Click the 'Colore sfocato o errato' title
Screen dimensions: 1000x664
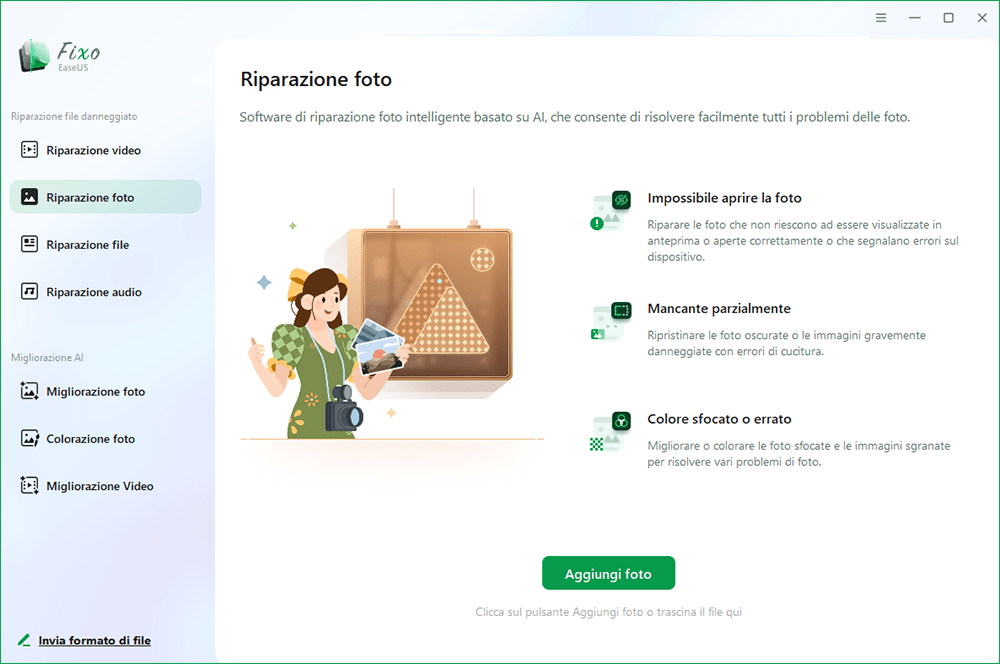coord(719,418)
